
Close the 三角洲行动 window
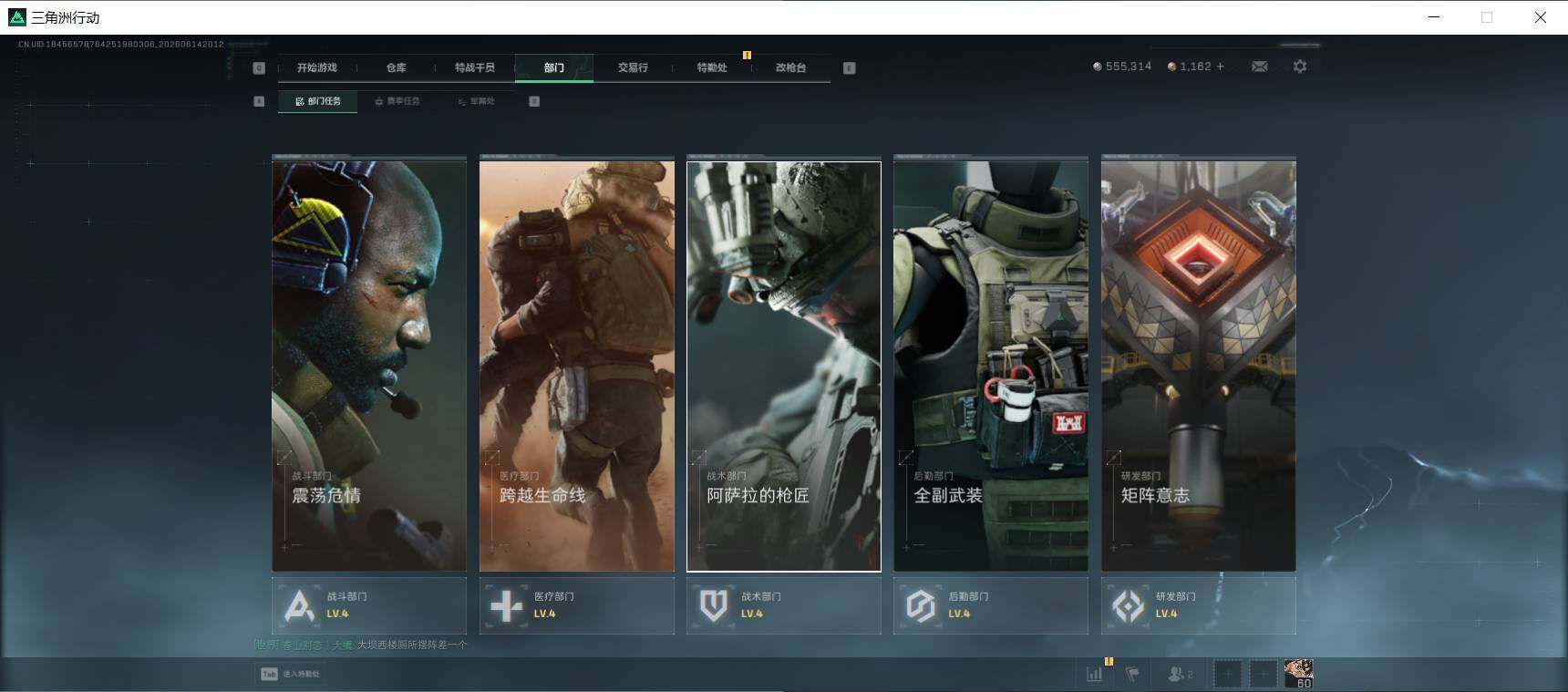(x=1541, y=17)
